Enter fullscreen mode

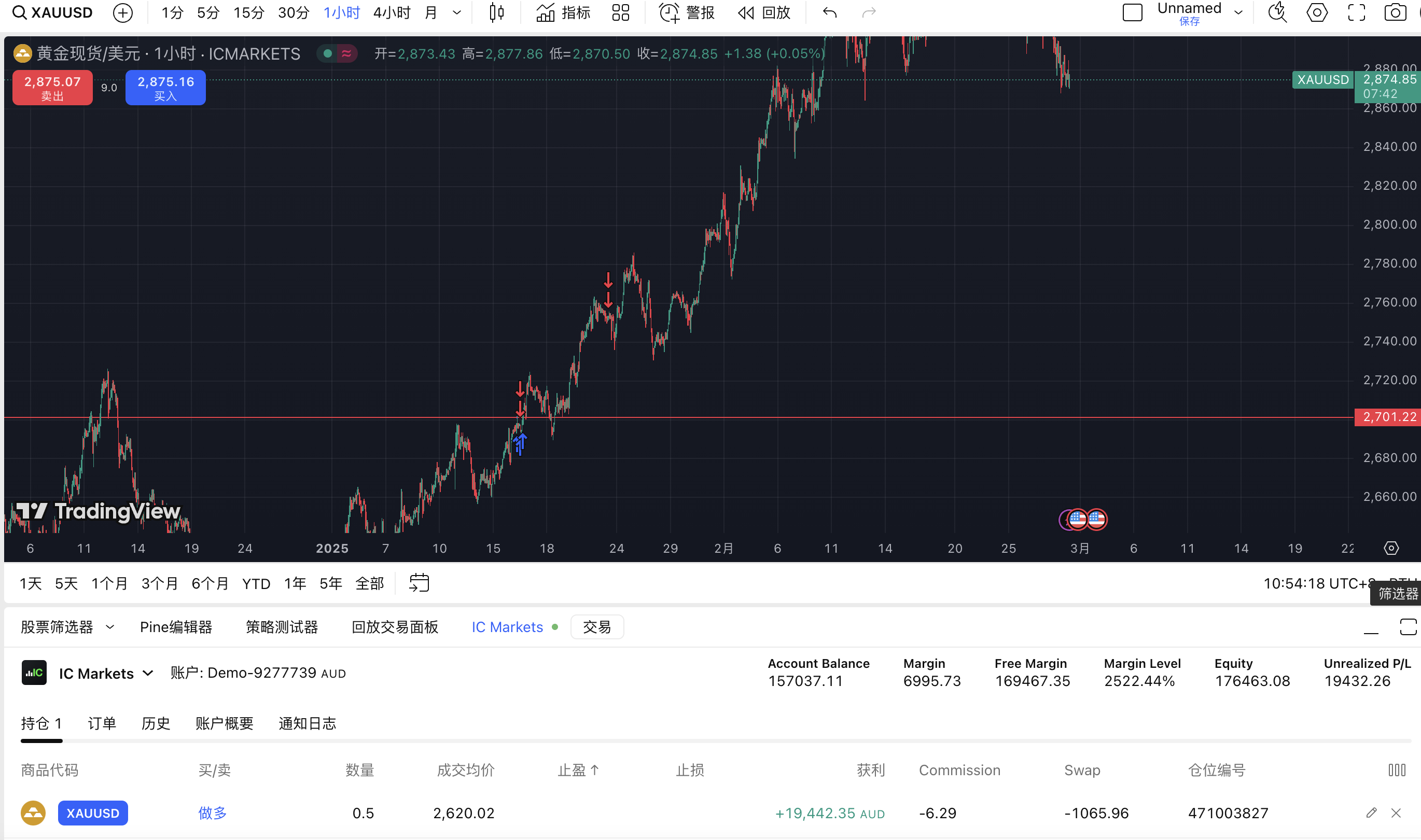point(1357,12)
